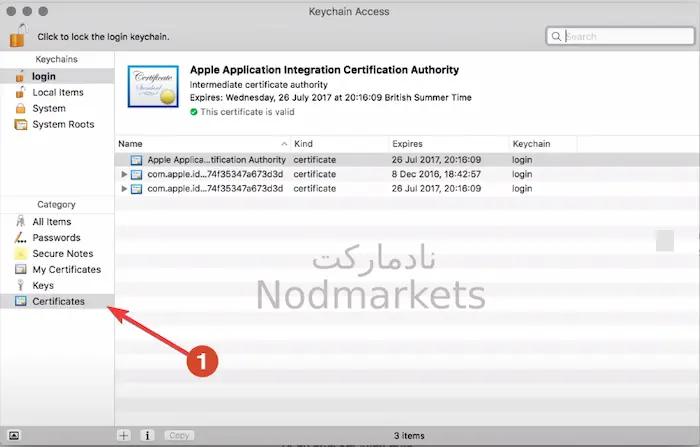This screenshot has width=700, height=447.
Task: Click the Local Items padlock icon
Action: [x=20, y=92]
